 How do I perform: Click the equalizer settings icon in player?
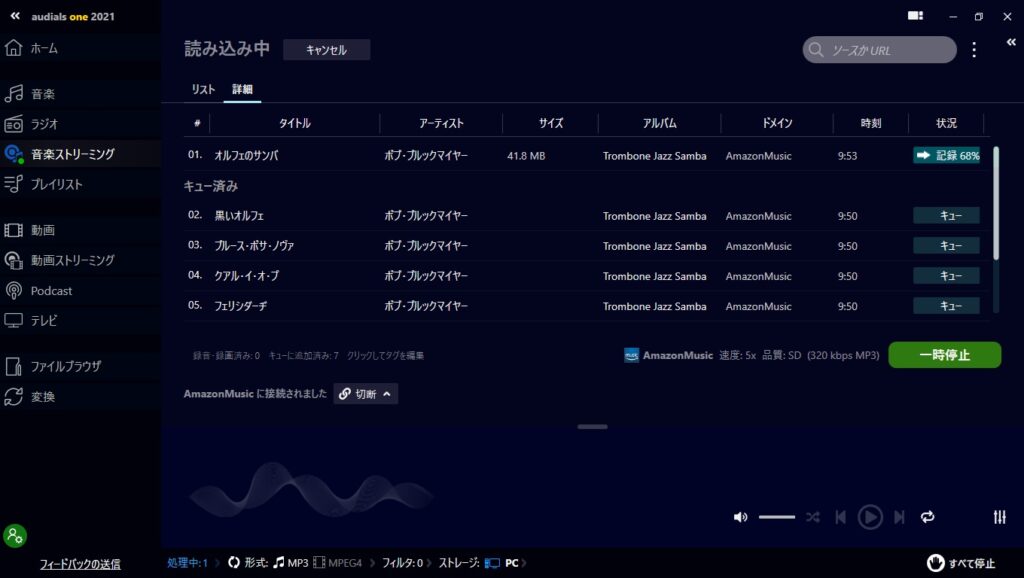[999, 517]
